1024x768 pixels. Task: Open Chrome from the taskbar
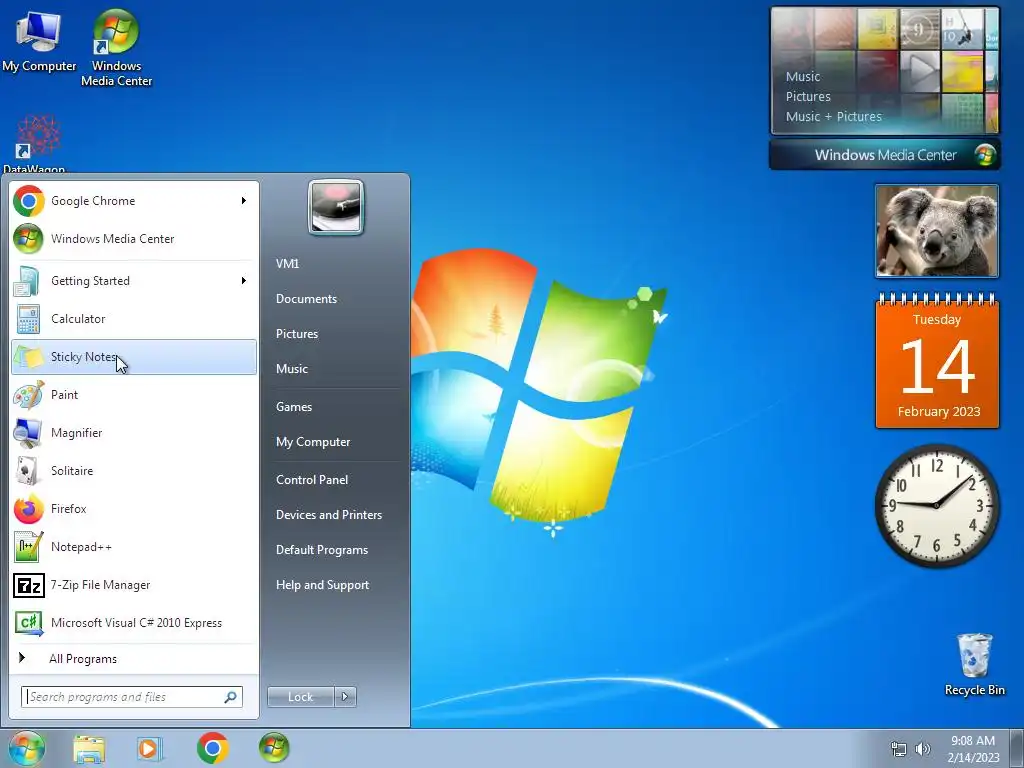pos(212,748)
